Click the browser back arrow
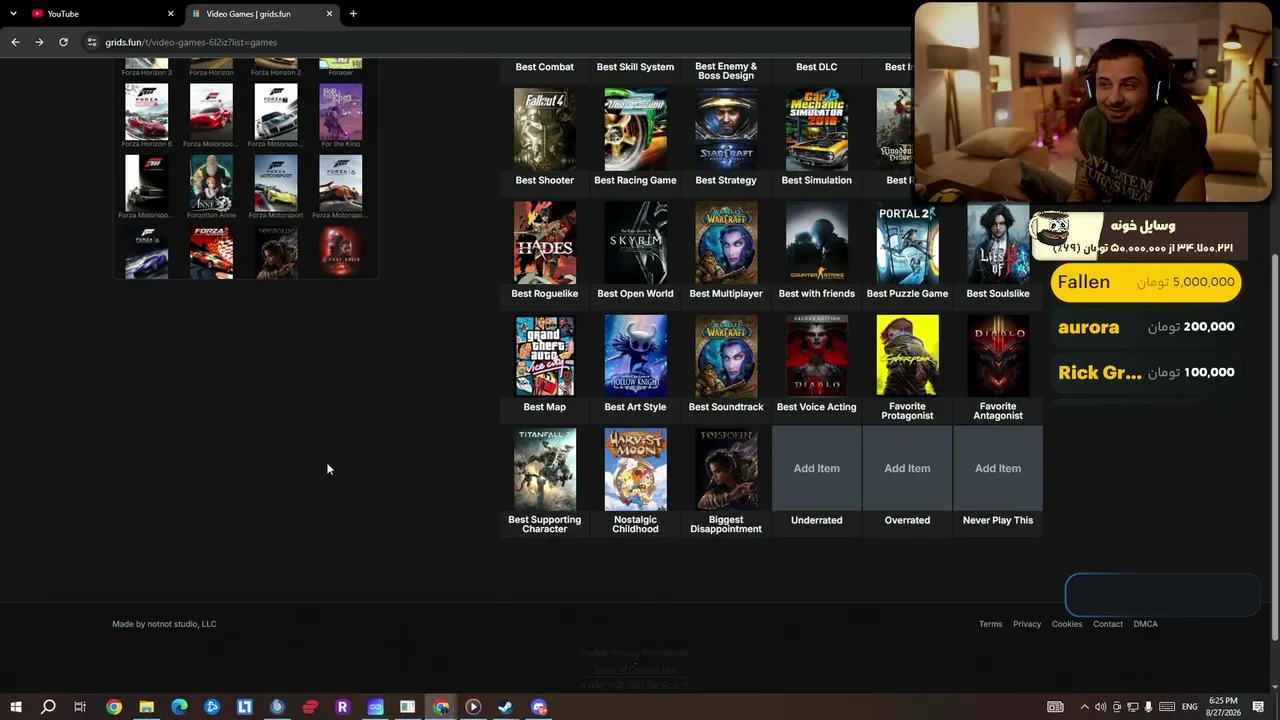The width and height of the screenshot is (1280, 720). (x=15, y=42)
